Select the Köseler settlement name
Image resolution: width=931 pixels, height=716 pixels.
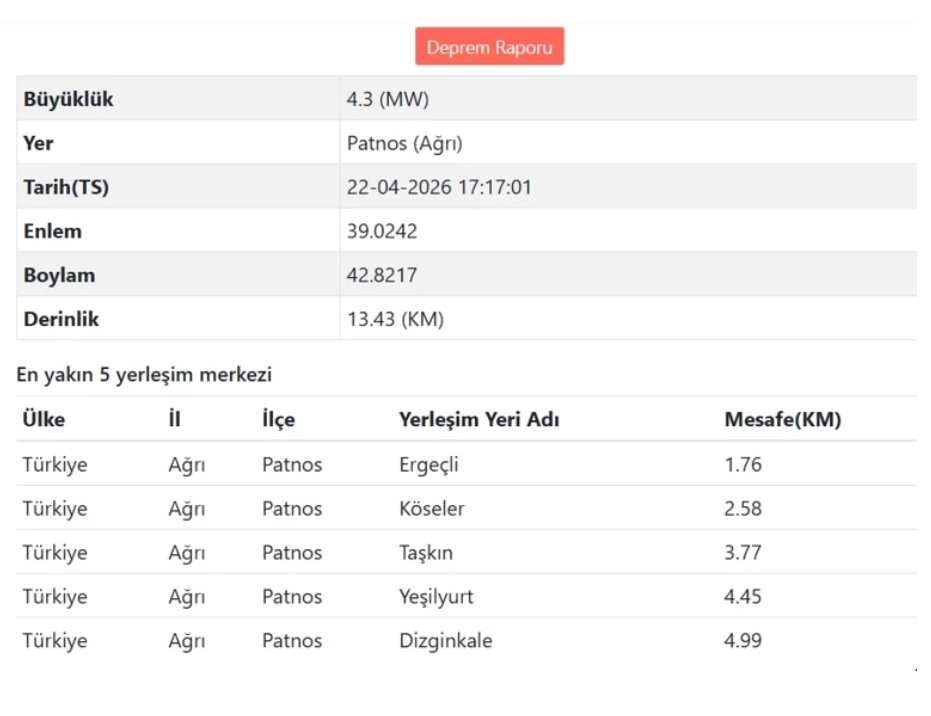pyautogui.click(x=431, y=509)
